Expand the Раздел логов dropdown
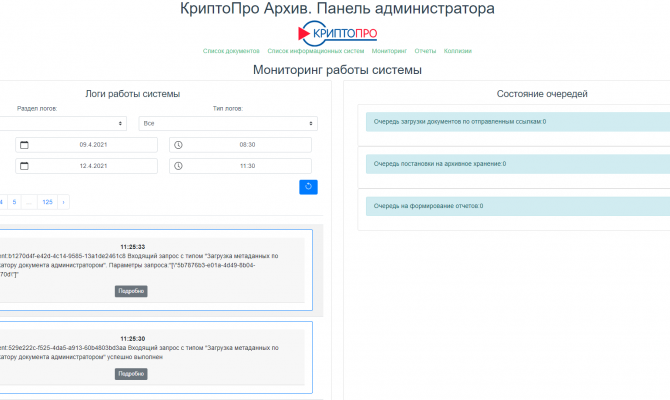Viewport: 670px width, 400px height. click(63, 124)
